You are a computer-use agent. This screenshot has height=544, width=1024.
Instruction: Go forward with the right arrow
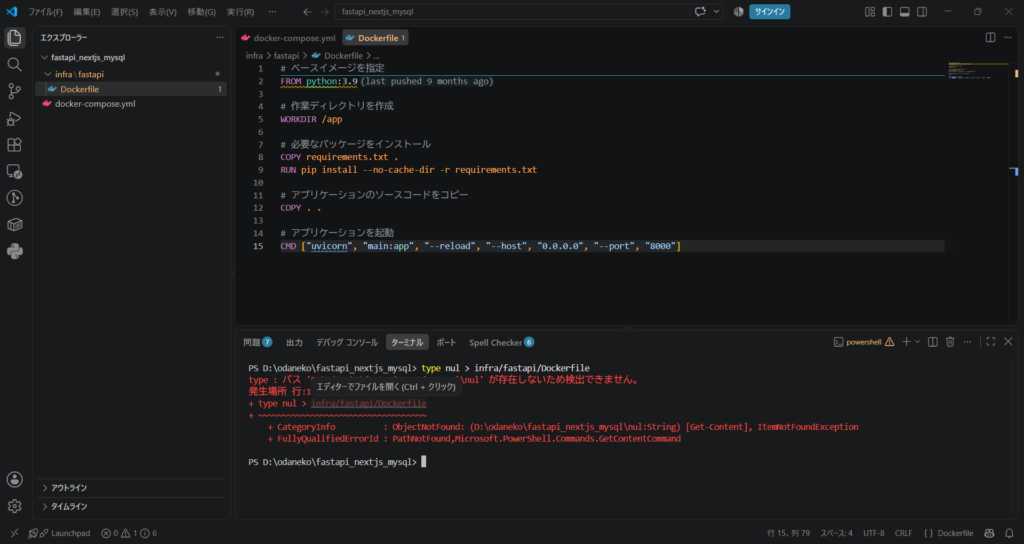click(325, 12)
